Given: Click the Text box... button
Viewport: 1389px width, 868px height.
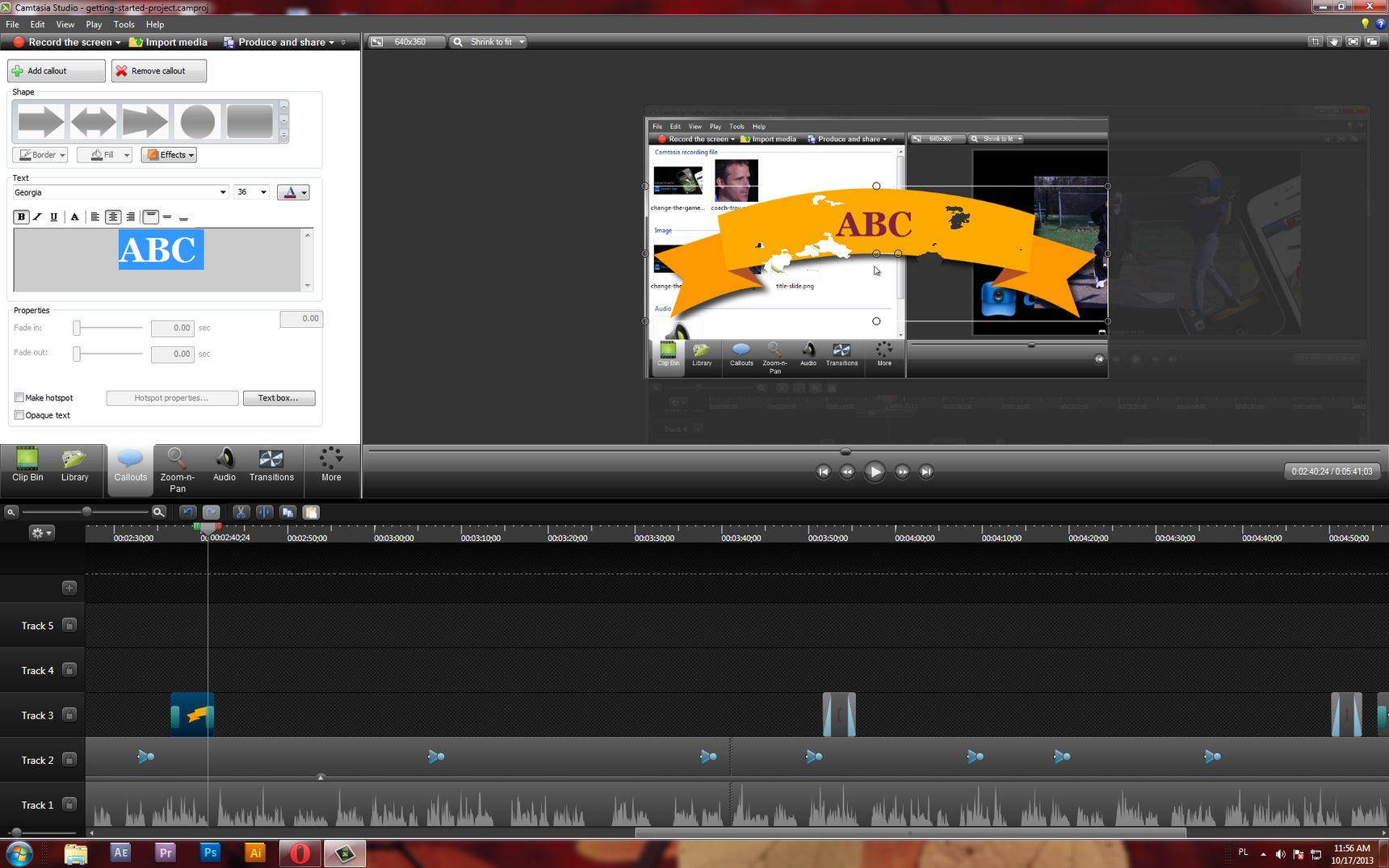Looking at the screenshot, I should (x=279, y=398).
